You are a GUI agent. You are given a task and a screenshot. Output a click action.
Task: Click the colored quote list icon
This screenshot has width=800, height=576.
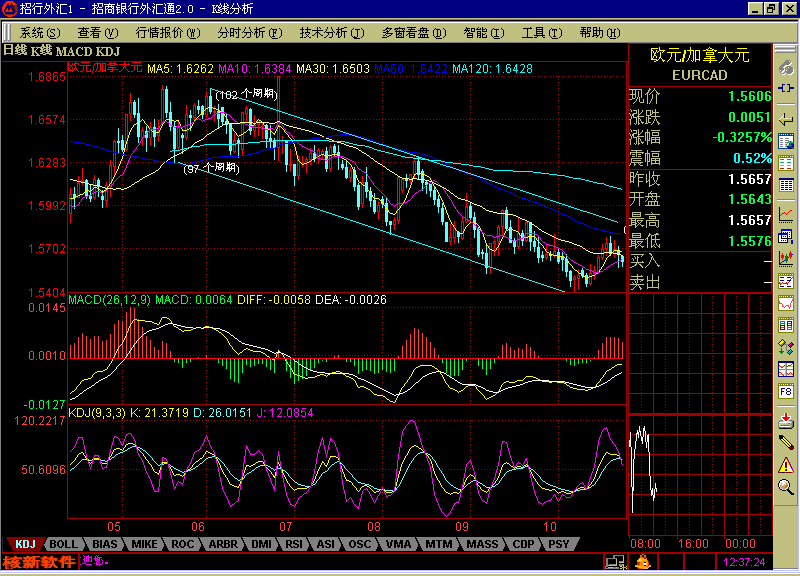(786, 163)
